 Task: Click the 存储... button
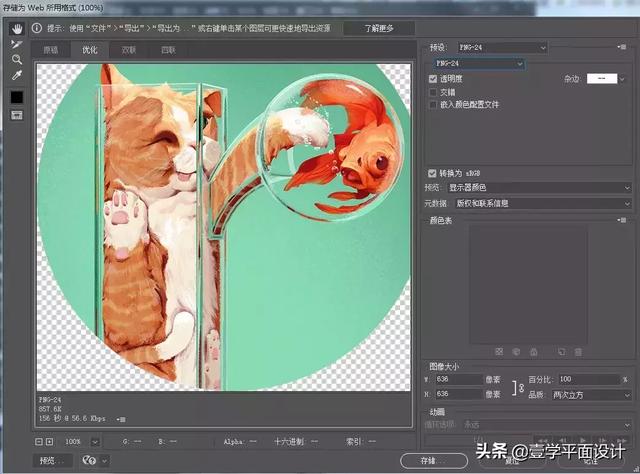[434, 461]
